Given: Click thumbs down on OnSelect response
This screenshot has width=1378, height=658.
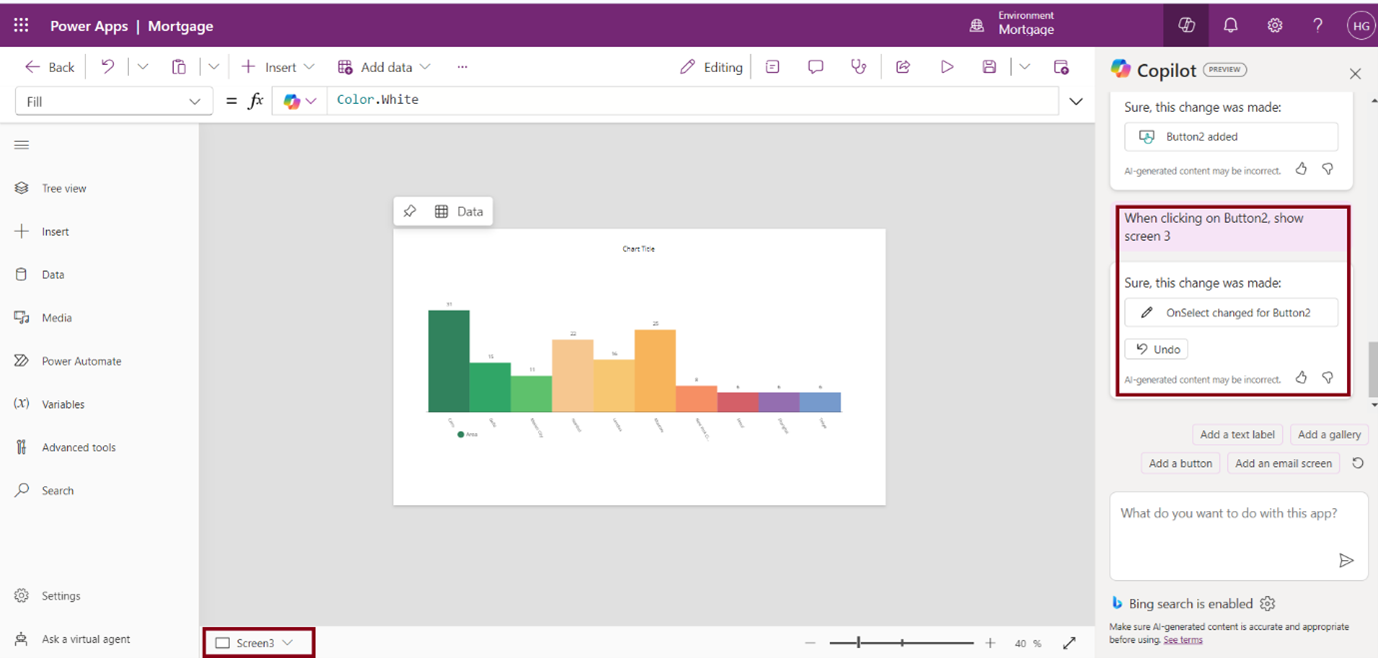Looking at the screenshot, I should tap(1328, 378).
